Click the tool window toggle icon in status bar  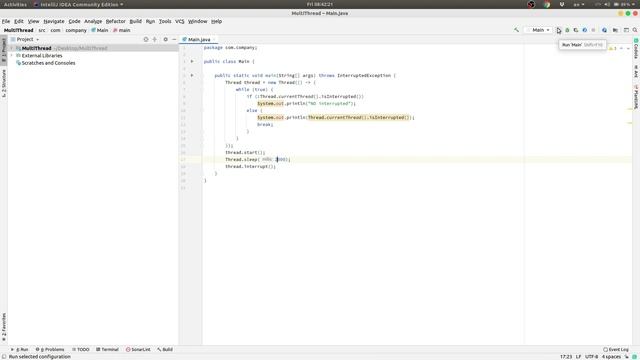point(4,357)
